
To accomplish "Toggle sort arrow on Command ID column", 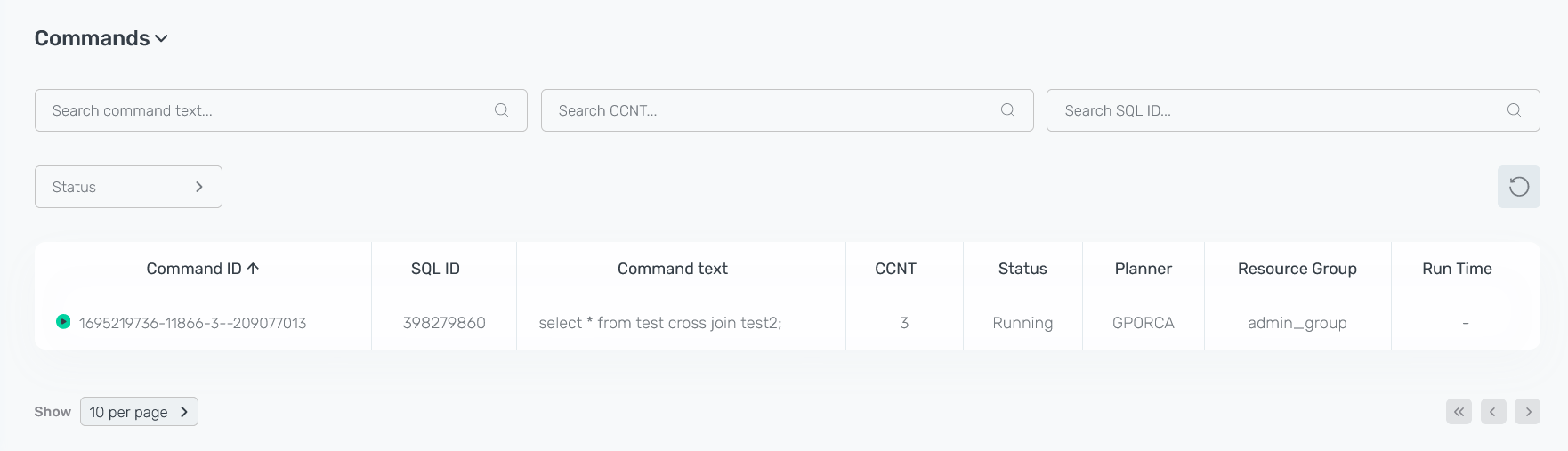I will 254,268.
